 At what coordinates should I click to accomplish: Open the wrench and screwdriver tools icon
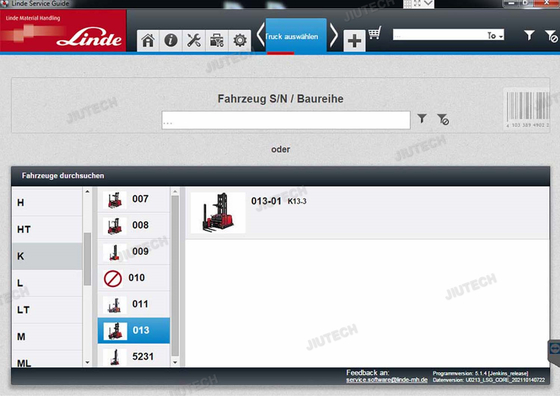(194, 40)
